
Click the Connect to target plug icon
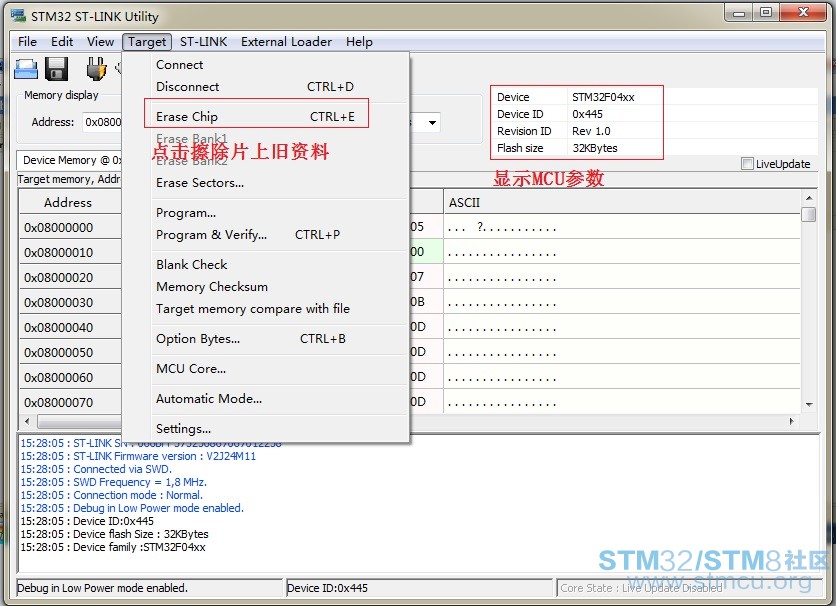point(97,69)
